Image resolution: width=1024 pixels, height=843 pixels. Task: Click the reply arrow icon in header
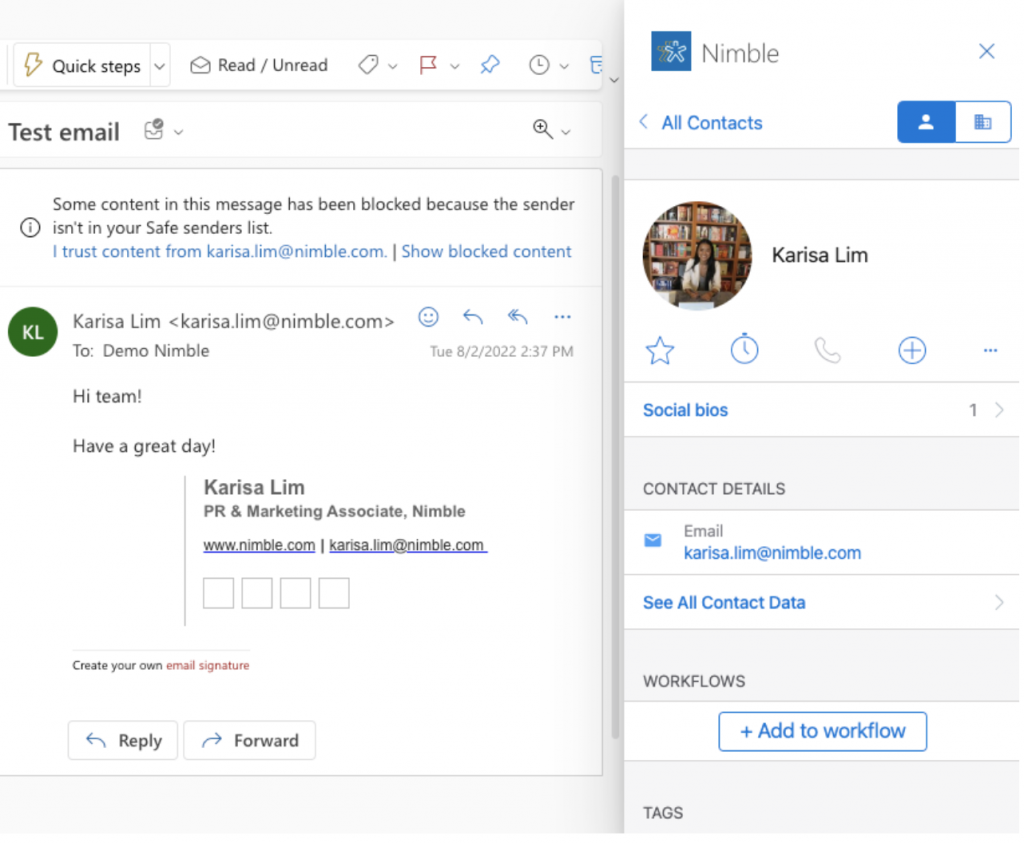pos(473,317)
